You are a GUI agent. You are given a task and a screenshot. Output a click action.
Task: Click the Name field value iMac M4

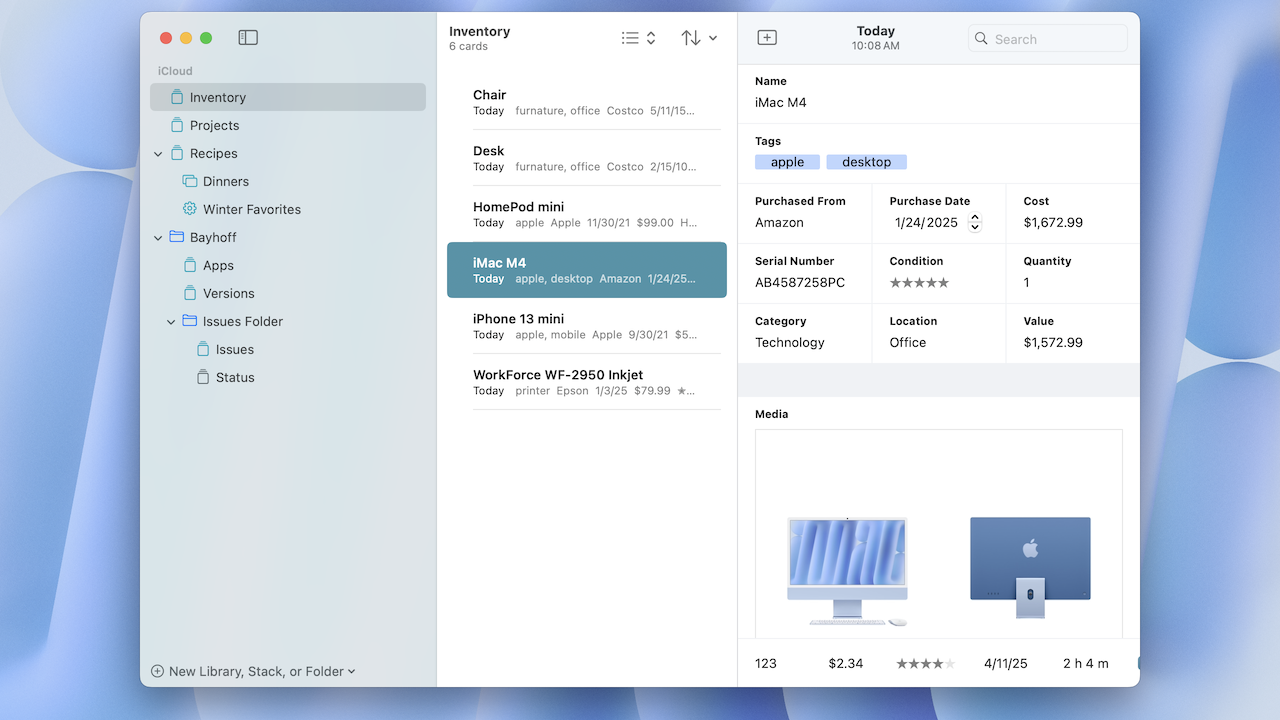781,102
